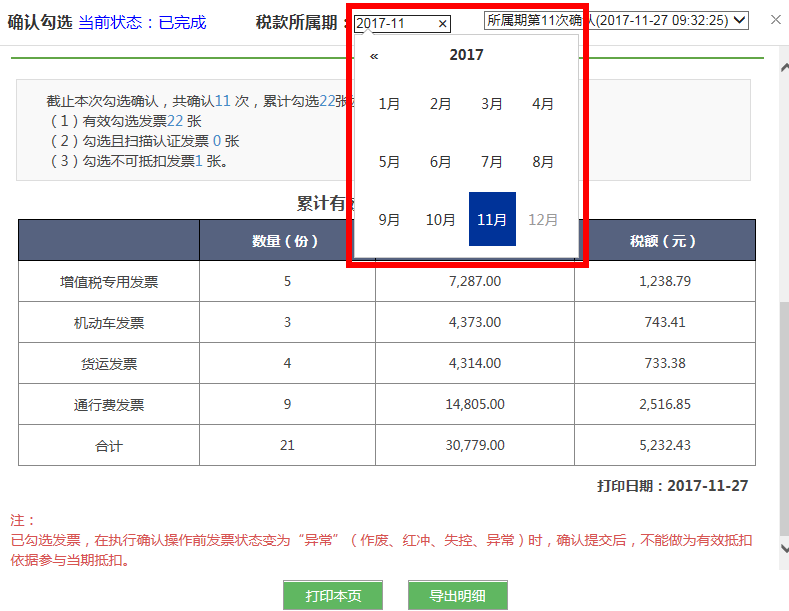Click the 2017 year header
Screen dimensions: 789x611
466,54
